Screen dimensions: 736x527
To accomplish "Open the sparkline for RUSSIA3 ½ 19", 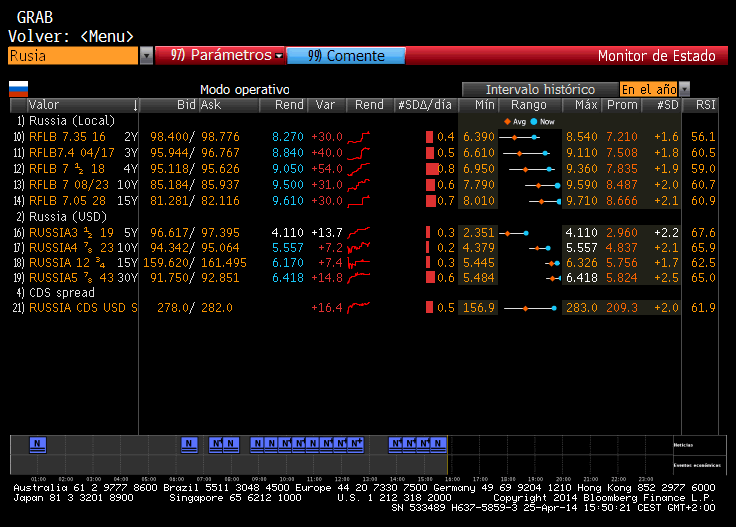I will (x=359, y=233).
